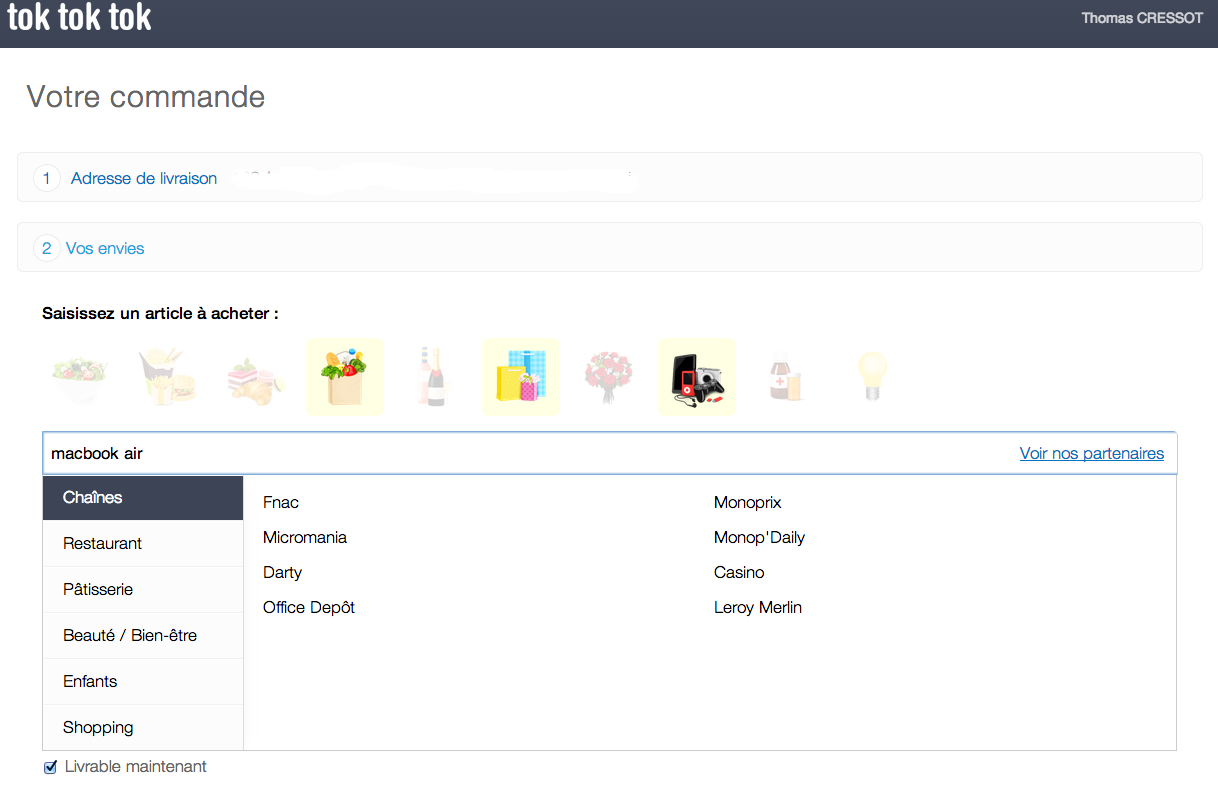This screenshot has height=793, width=1218.
Task: Uncheck the Livrable maintenant checkbox
Action: [51, 767]
